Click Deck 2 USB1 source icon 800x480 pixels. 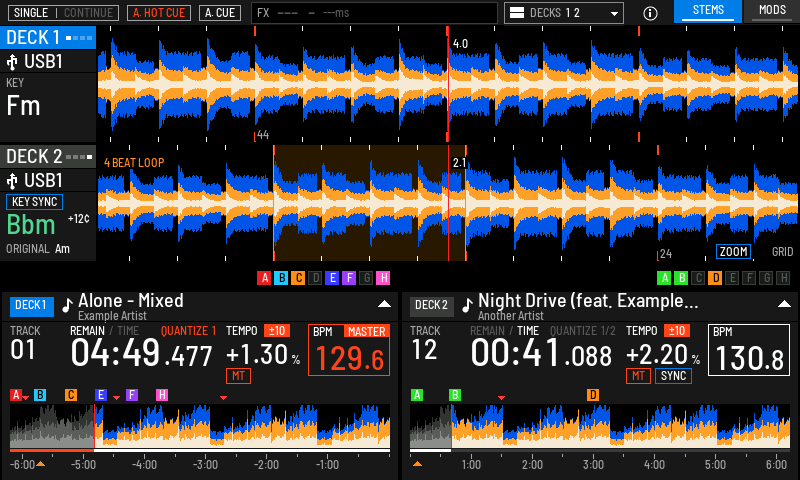click(x=12, y=181)
